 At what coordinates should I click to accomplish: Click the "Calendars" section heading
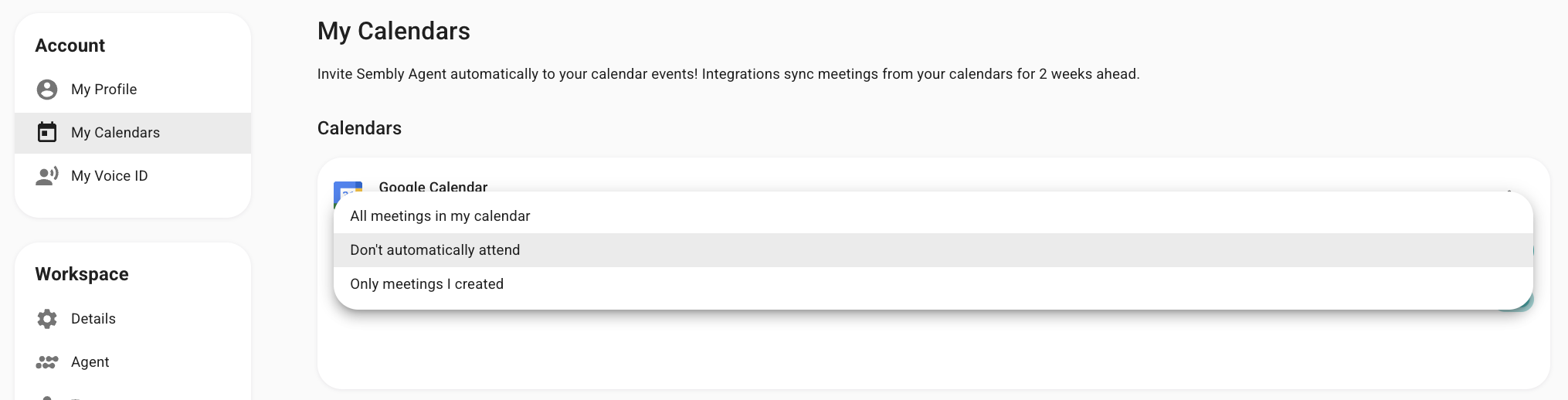click(359, 128)
